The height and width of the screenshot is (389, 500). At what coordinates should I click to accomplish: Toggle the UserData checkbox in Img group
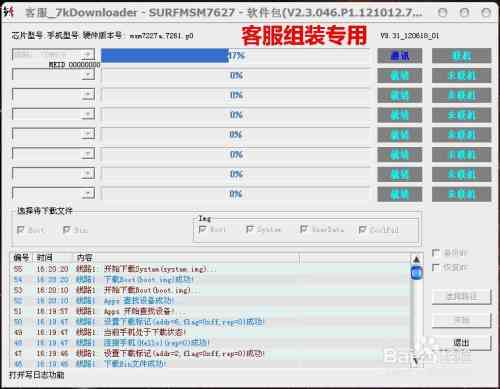pos(304,229)
